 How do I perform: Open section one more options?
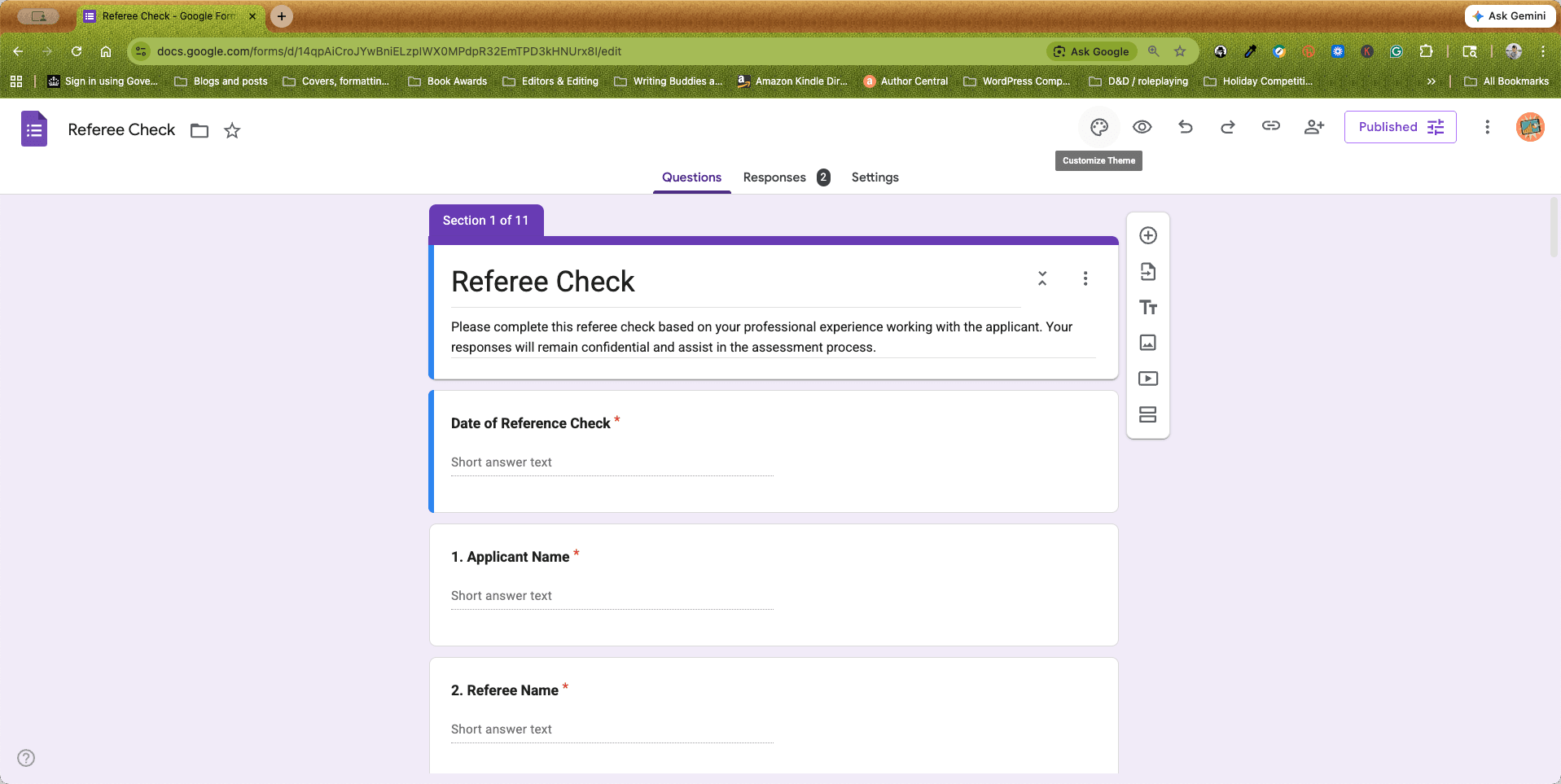click(x=1085, y=278)
